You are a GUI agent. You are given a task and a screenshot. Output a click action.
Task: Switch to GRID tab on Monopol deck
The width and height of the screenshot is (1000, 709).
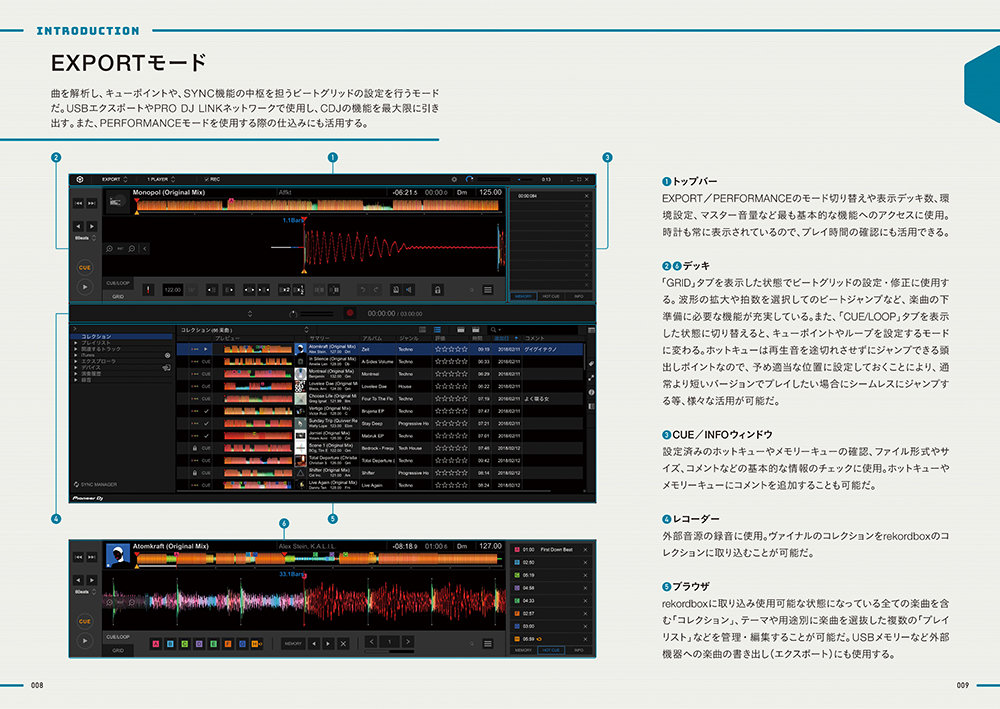[118, 296]
